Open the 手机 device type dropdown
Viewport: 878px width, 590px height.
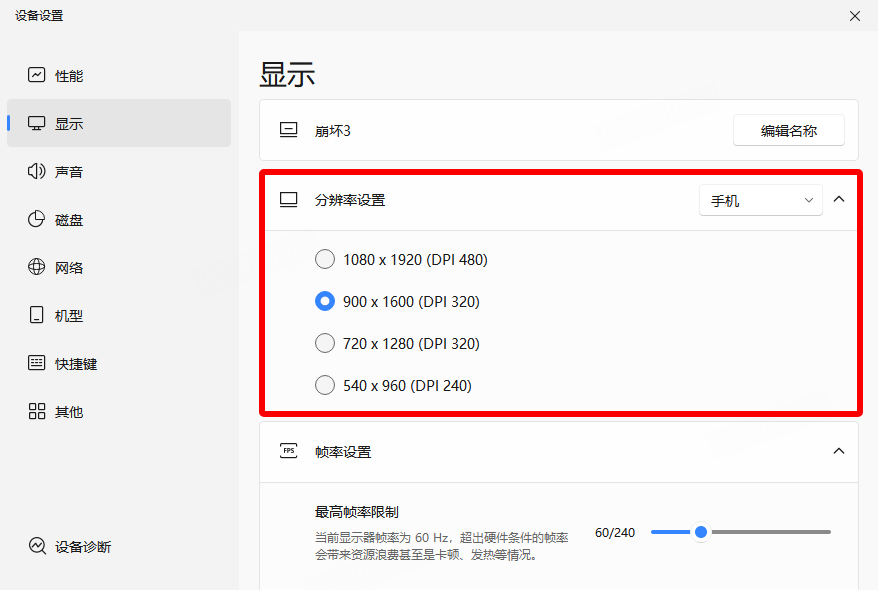pos(760,200)
